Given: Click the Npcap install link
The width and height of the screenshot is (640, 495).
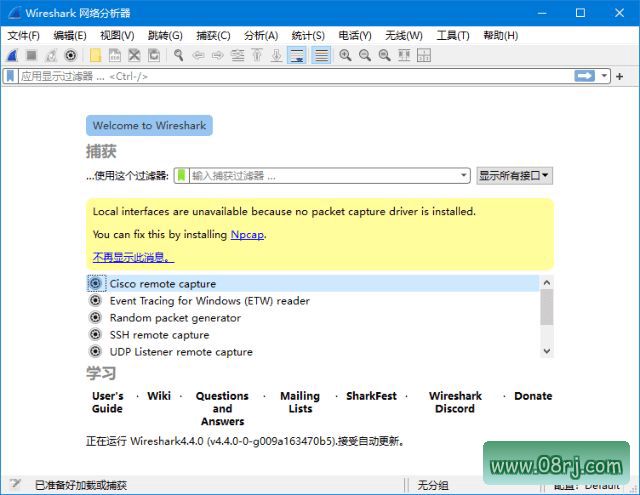Looking at the screenshot, I should [247, 235].
